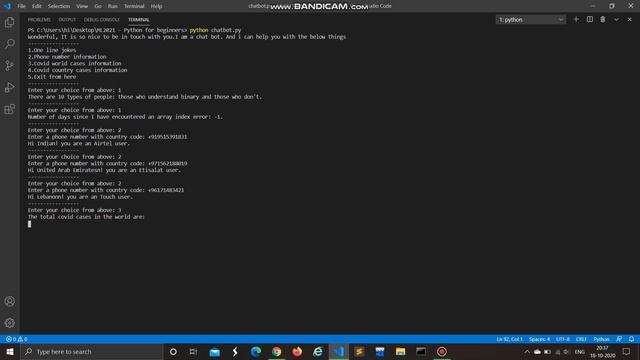Create a new terminal with plus icon
The image size is (640, 360).
coord(576,19)
